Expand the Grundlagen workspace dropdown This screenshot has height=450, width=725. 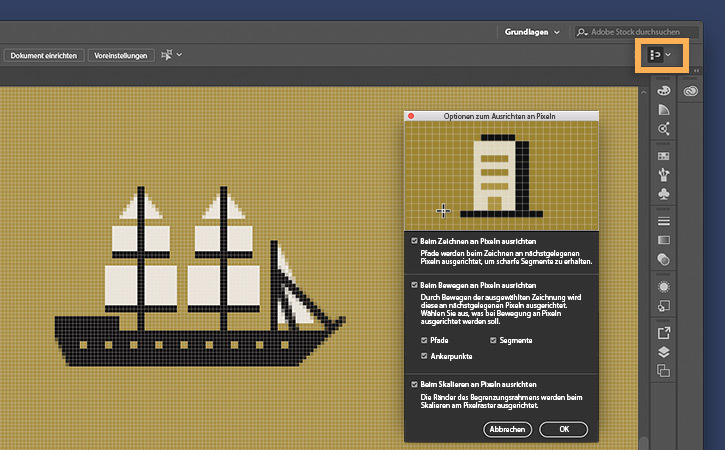(x=556, y=32)
